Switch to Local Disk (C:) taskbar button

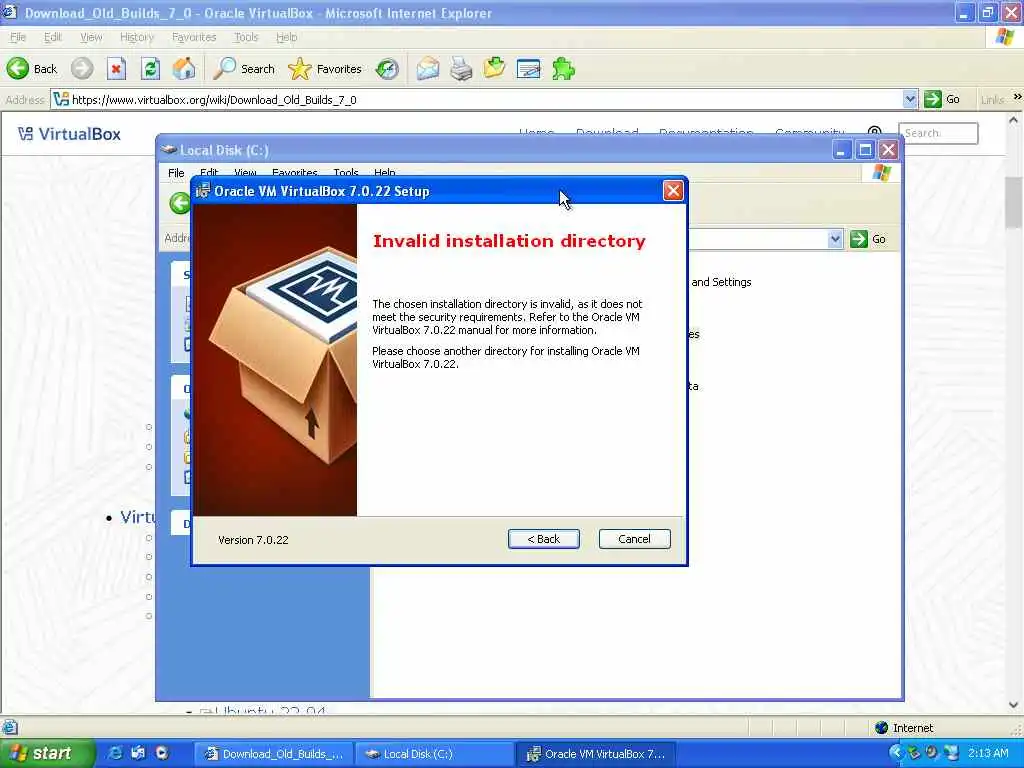[x=436, y=754]
